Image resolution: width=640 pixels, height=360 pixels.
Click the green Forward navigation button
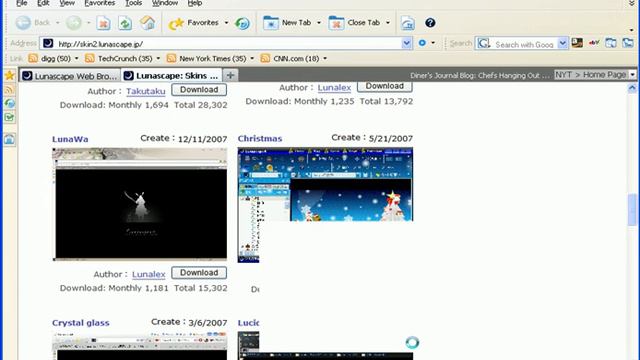coord(74,23)
